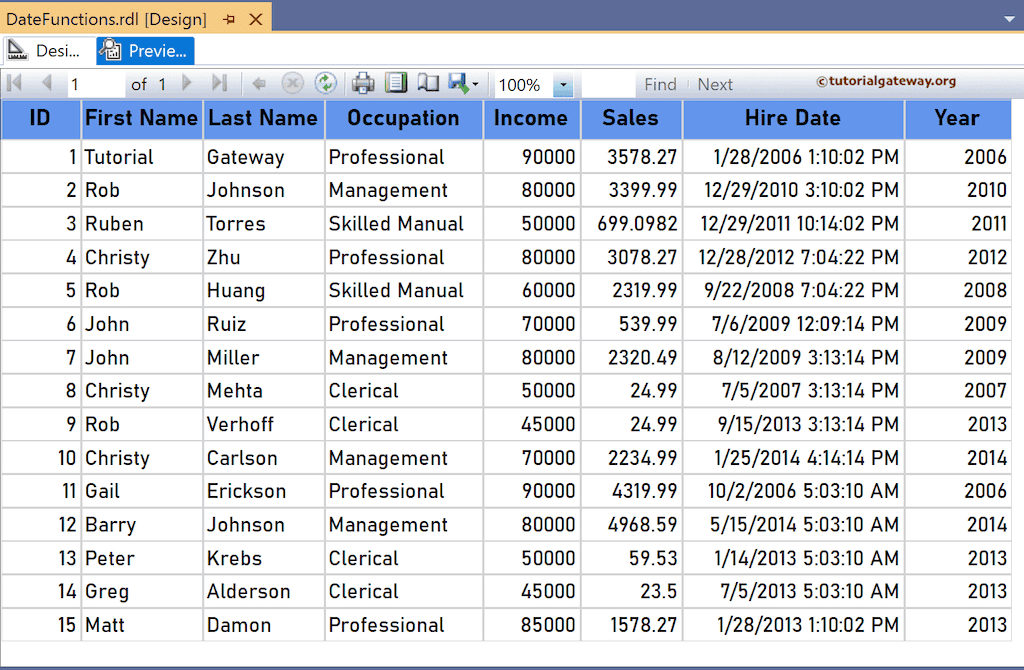
Task: Jump to the last page of the report
Action: click(221, 84)
